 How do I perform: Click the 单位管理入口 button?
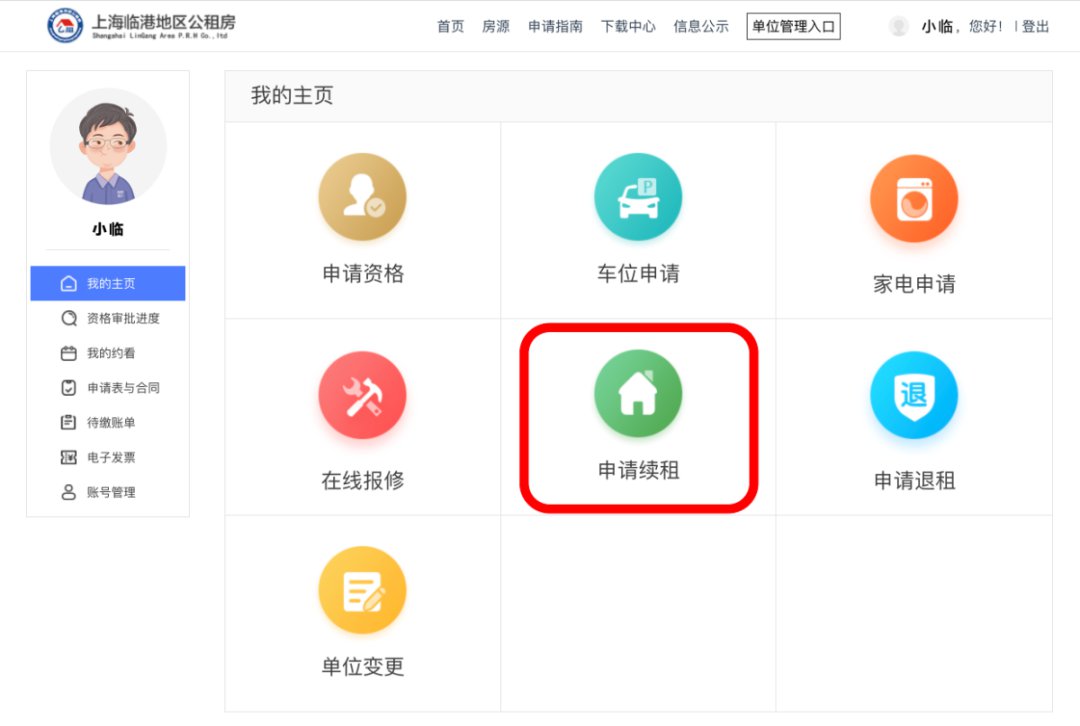793,26
